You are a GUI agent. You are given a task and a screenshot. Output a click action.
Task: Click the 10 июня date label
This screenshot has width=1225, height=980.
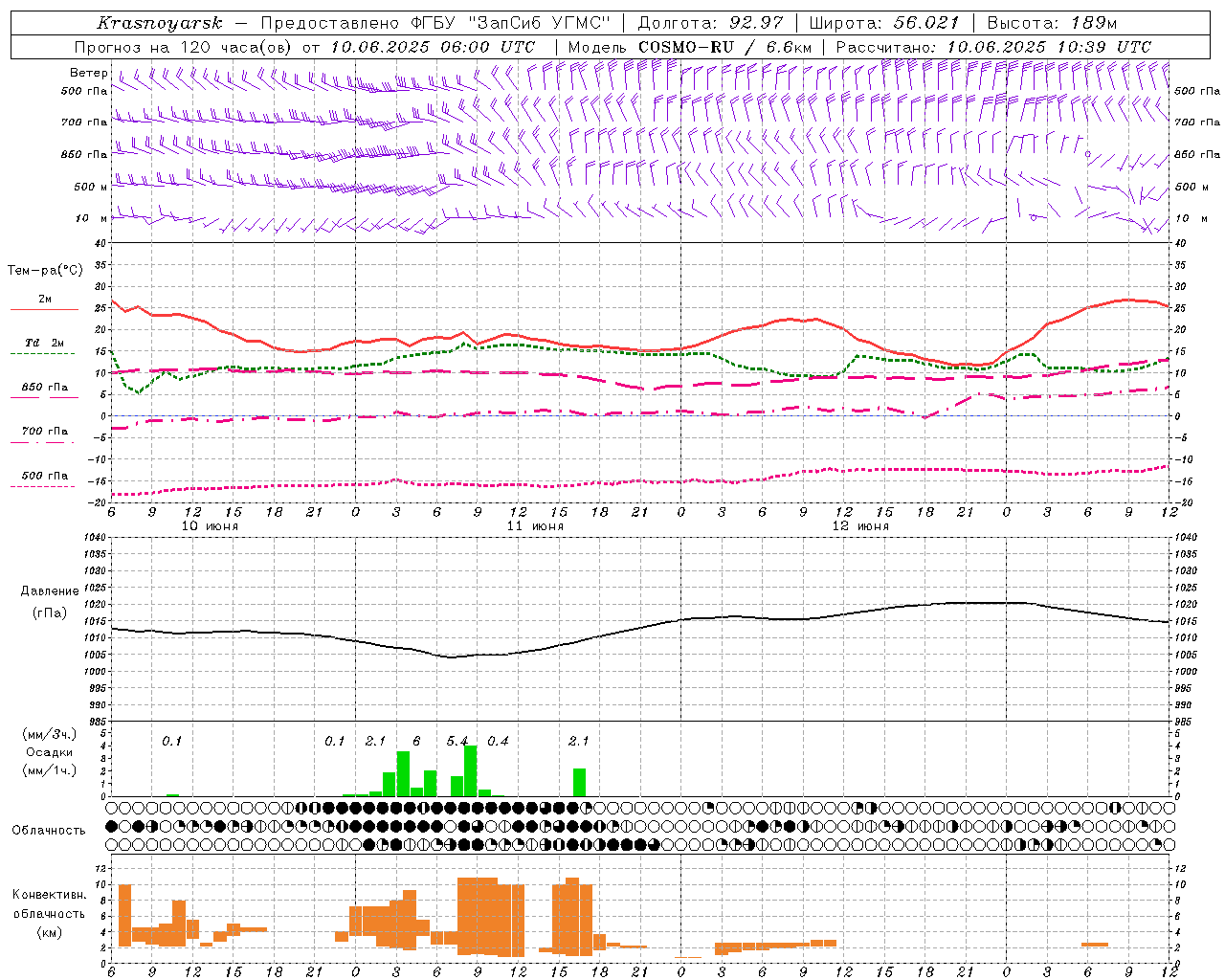(x=210, y=526)
